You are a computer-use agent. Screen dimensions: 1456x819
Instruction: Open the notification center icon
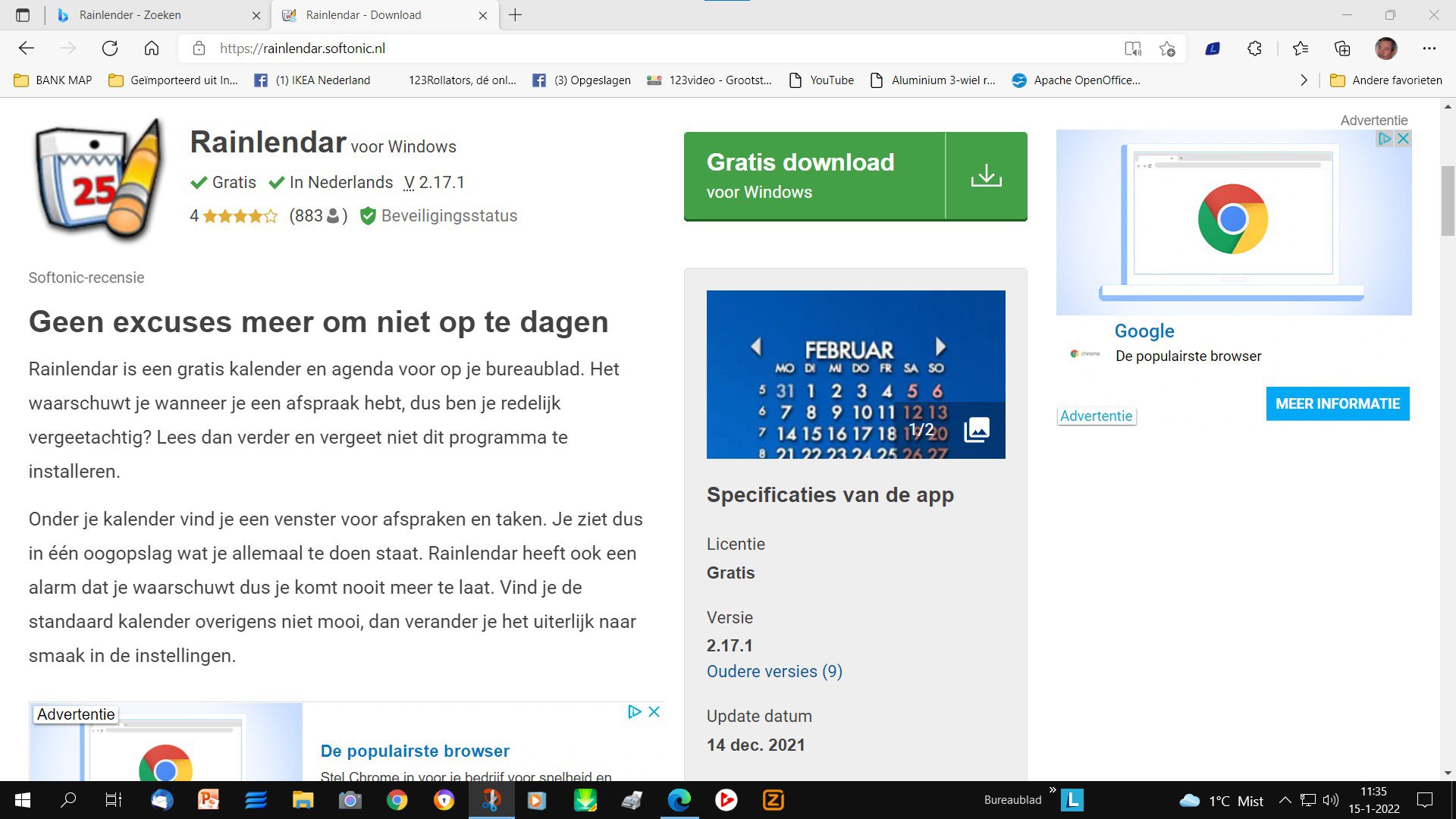pyautogui.click(x=1425, y=800)
